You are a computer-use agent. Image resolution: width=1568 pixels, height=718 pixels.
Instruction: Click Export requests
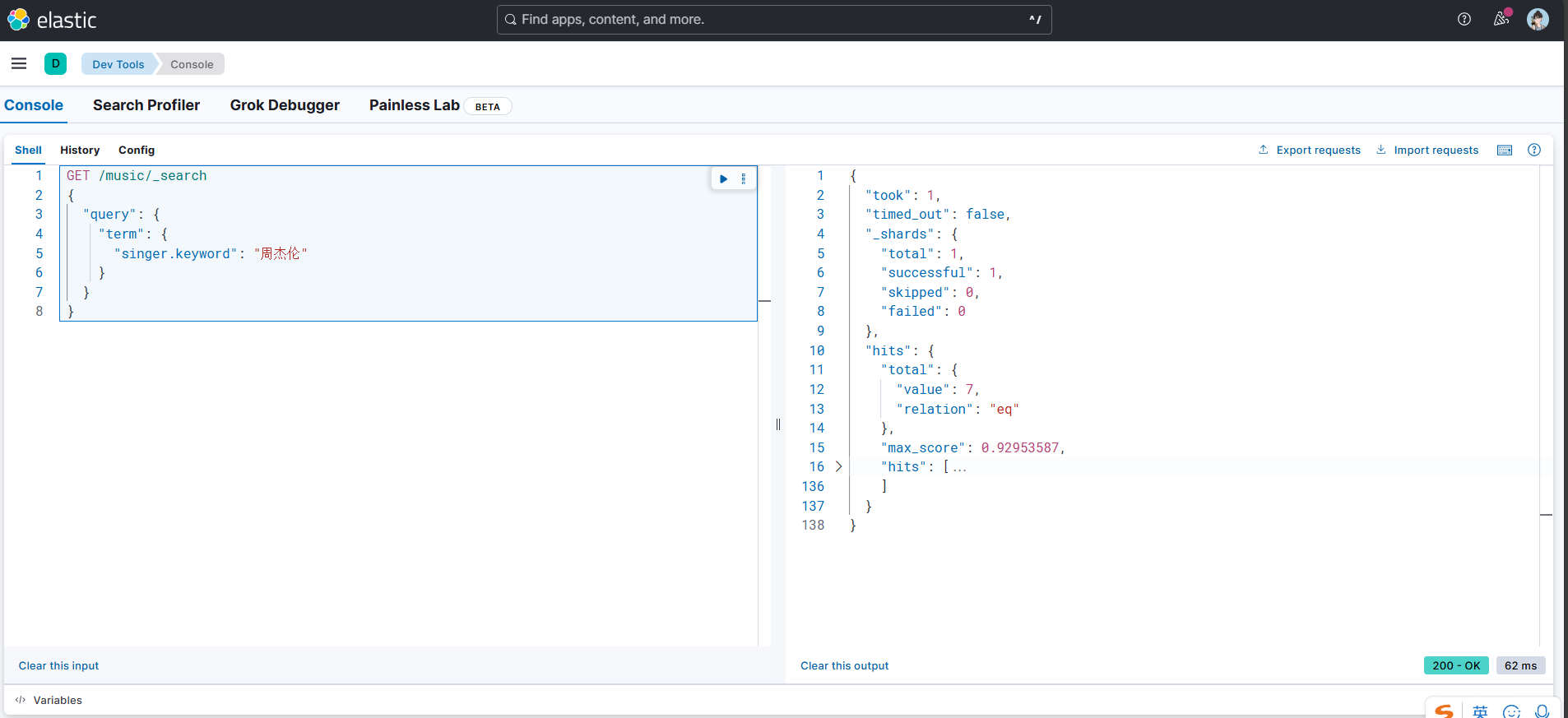coord(1310,150)
